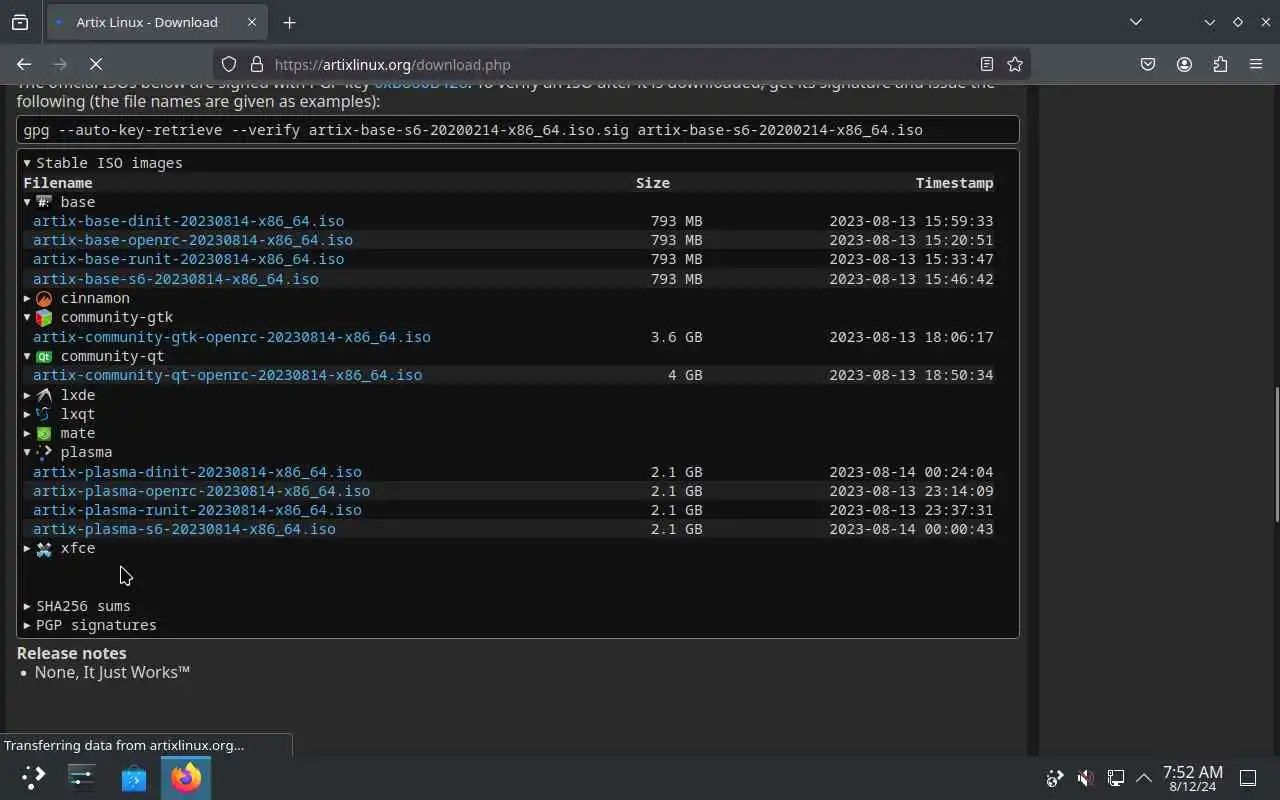Download artix-base-dinit-20230814-x86_64.iso
Viewport: 1280px width, 800px height.
(188, 221)
